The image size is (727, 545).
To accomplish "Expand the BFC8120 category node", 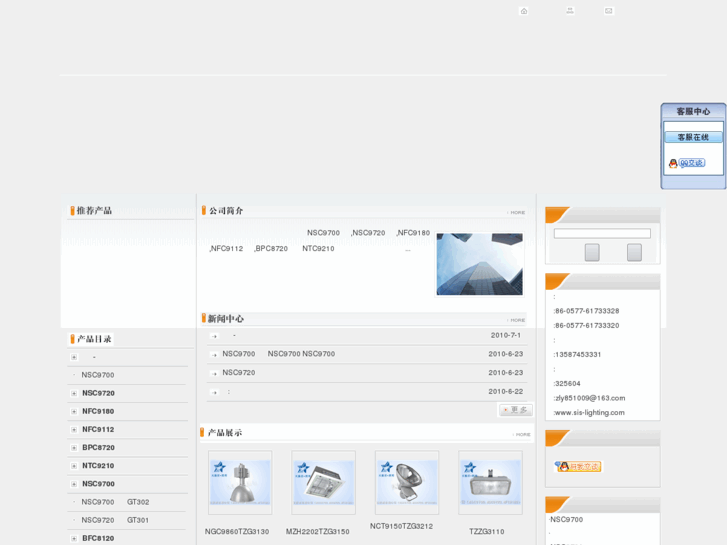I will 74,539.
